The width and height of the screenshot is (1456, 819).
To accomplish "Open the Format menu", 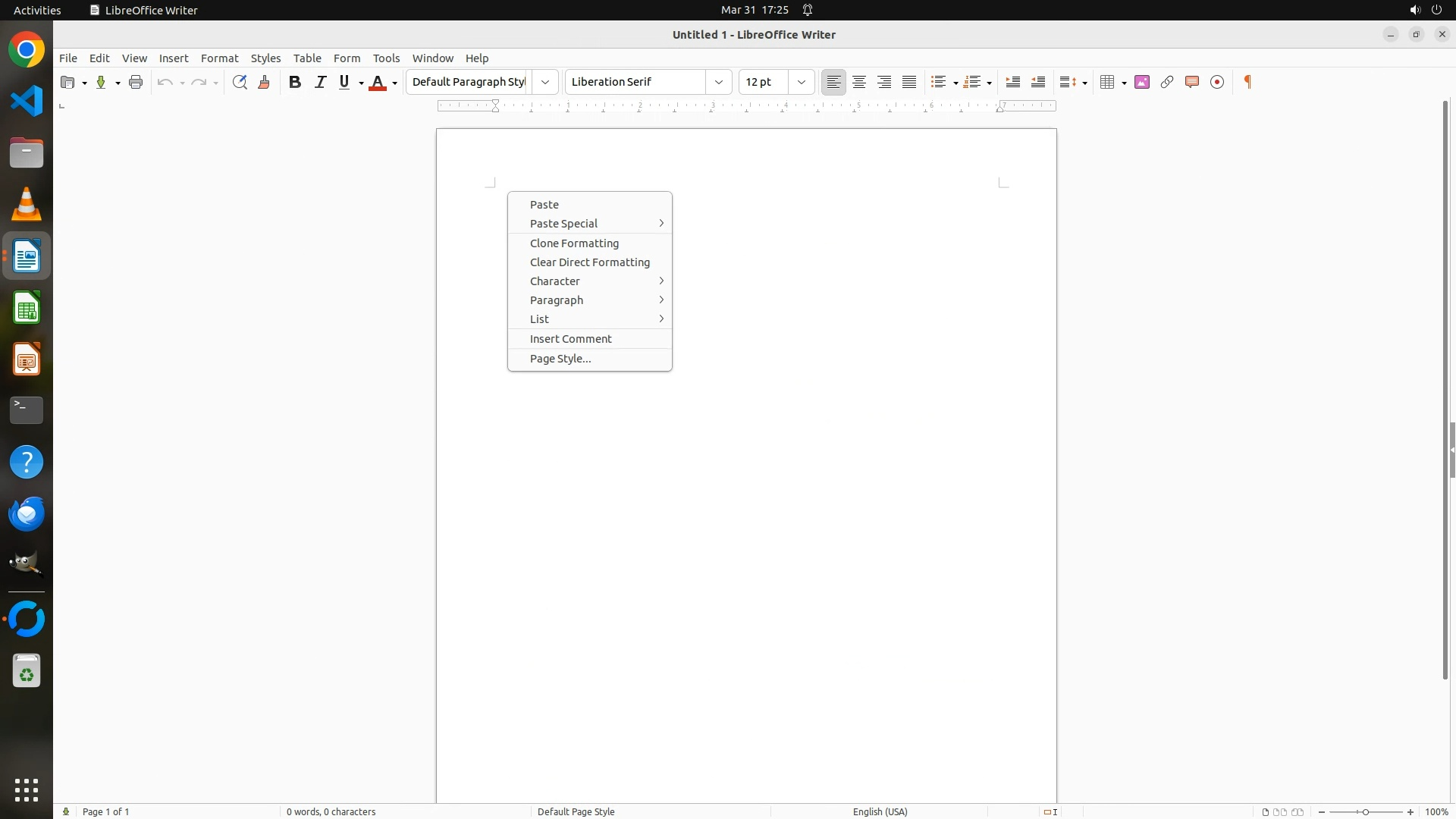I will 219,58.
